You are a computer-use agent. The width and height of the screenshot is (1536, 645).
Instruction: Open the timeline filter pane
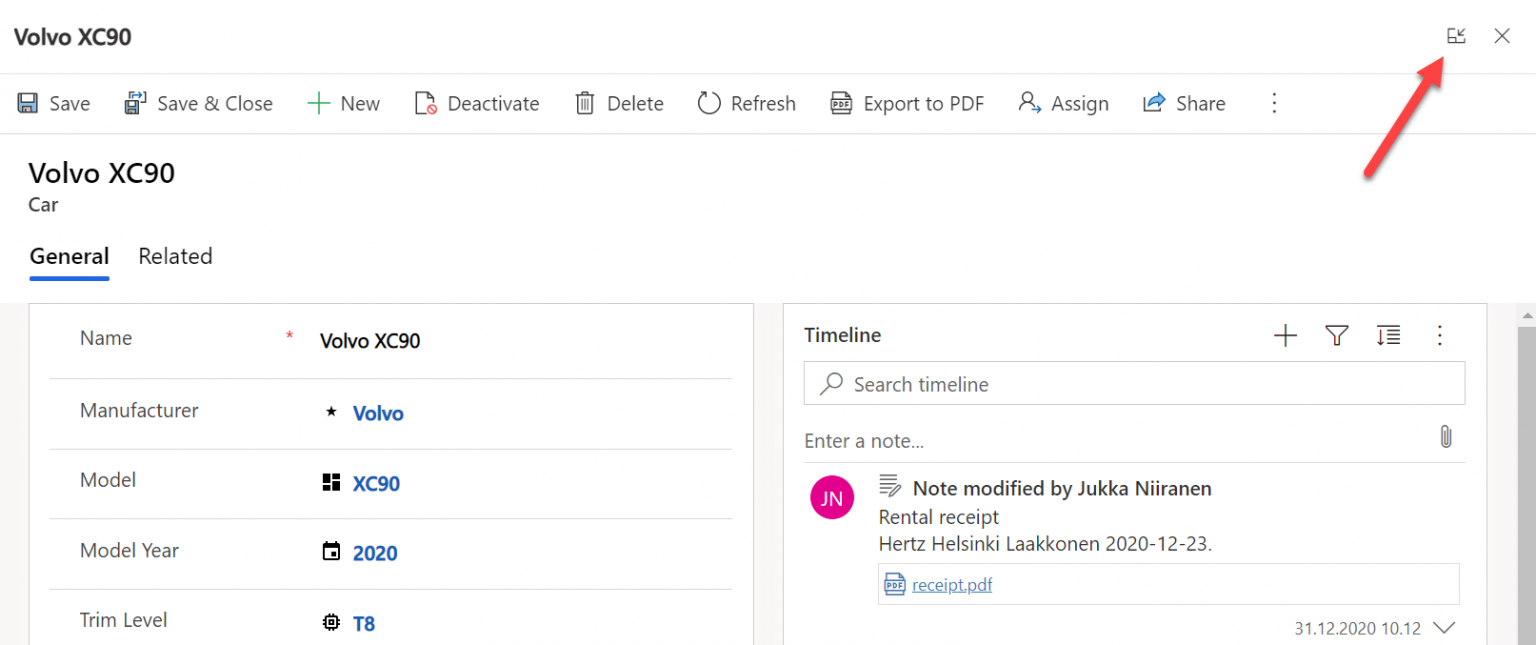[x=1337, y=336]
